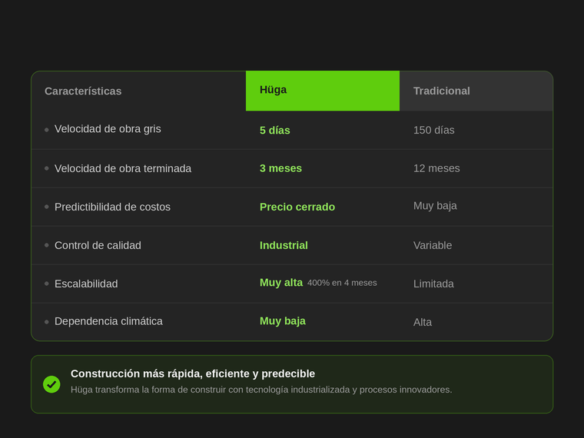Click the '3 meses' Hüga value
This screenshot has width=584, height=438.
pyautogui.click(x=280, y=168)
